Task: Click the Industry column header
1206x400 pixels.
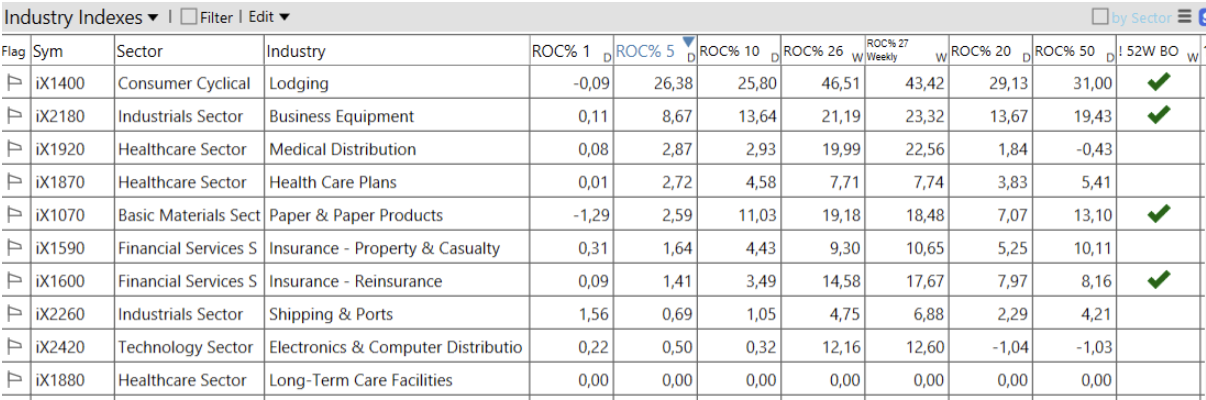Action: [x=297, y=51]
